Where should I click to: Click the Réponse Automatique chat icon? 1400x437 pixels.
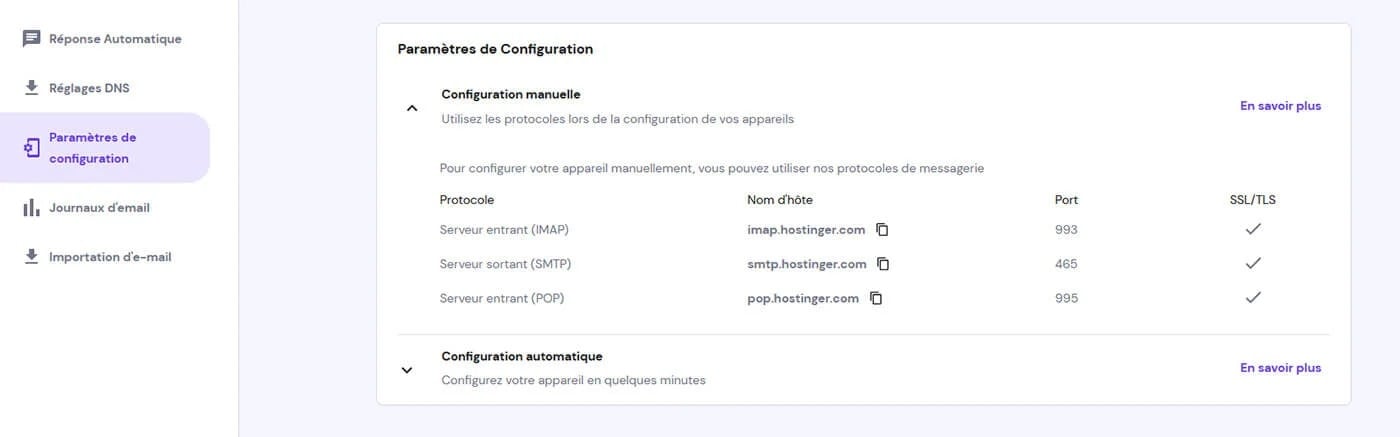point(31,39)
